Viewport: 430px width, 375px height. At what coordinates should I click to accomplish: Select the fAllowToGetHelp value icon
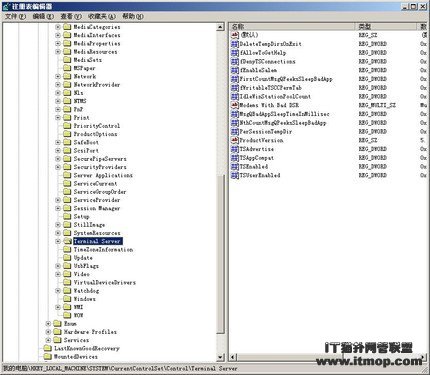235,53
